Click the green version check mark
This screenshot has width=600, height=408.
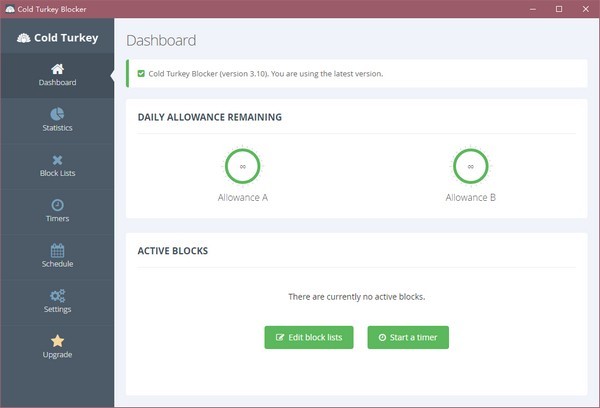[x=142, y=73]
